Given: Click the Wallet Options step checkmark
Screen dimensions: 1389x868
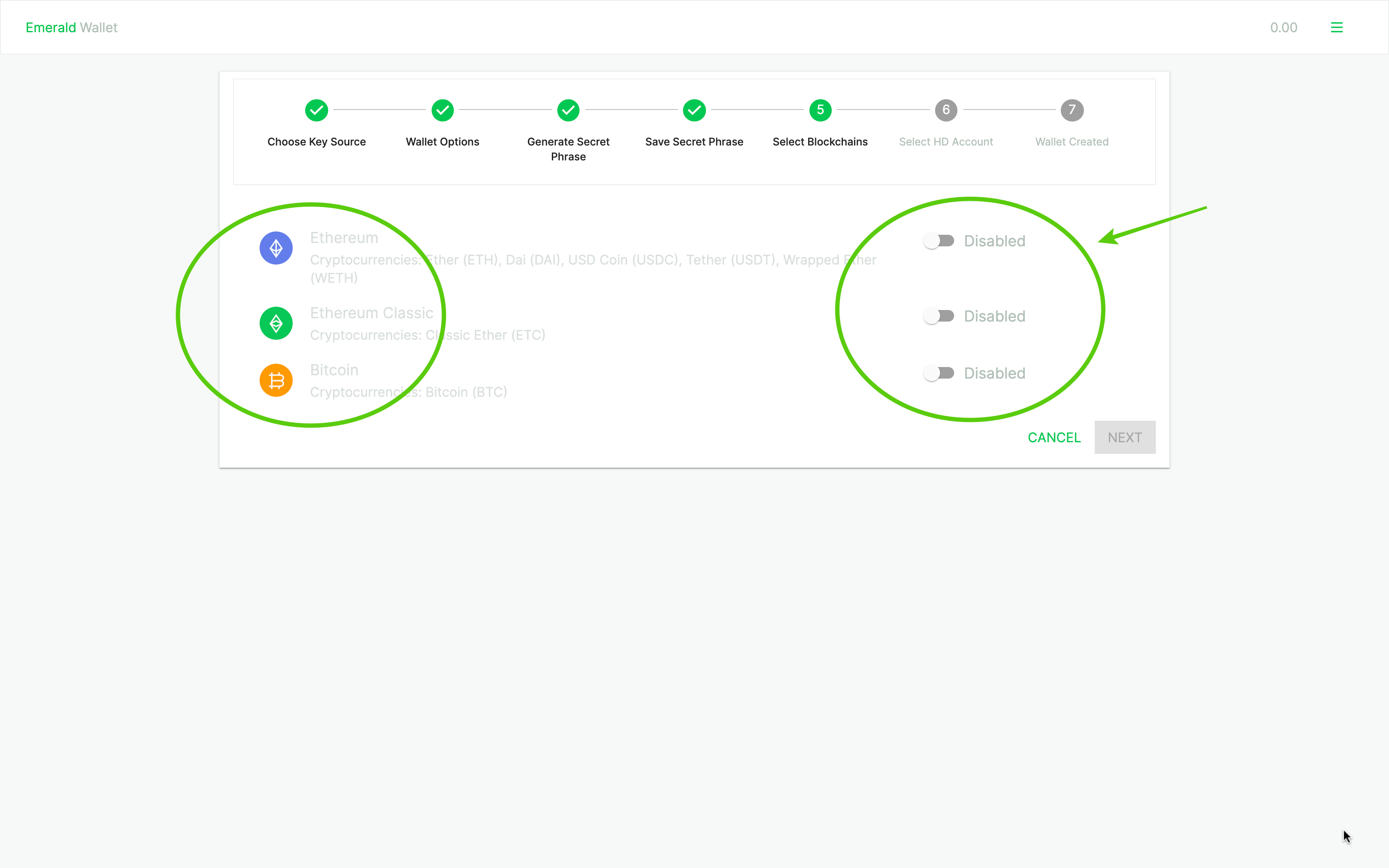Looking at the screenshot, I should (442, 110).
